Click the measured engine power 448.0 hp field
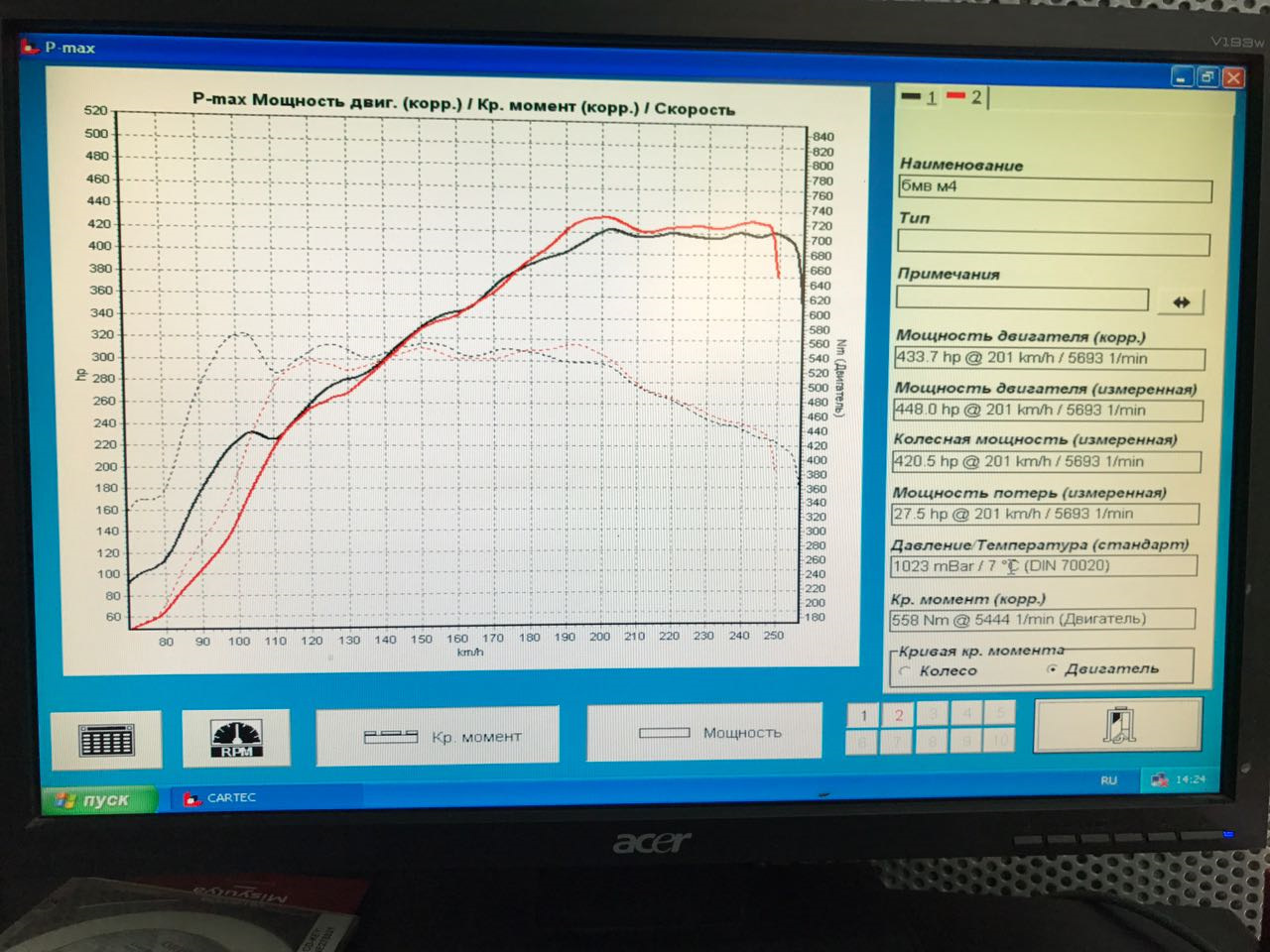1270x952 pixels. pos(1048,410)
